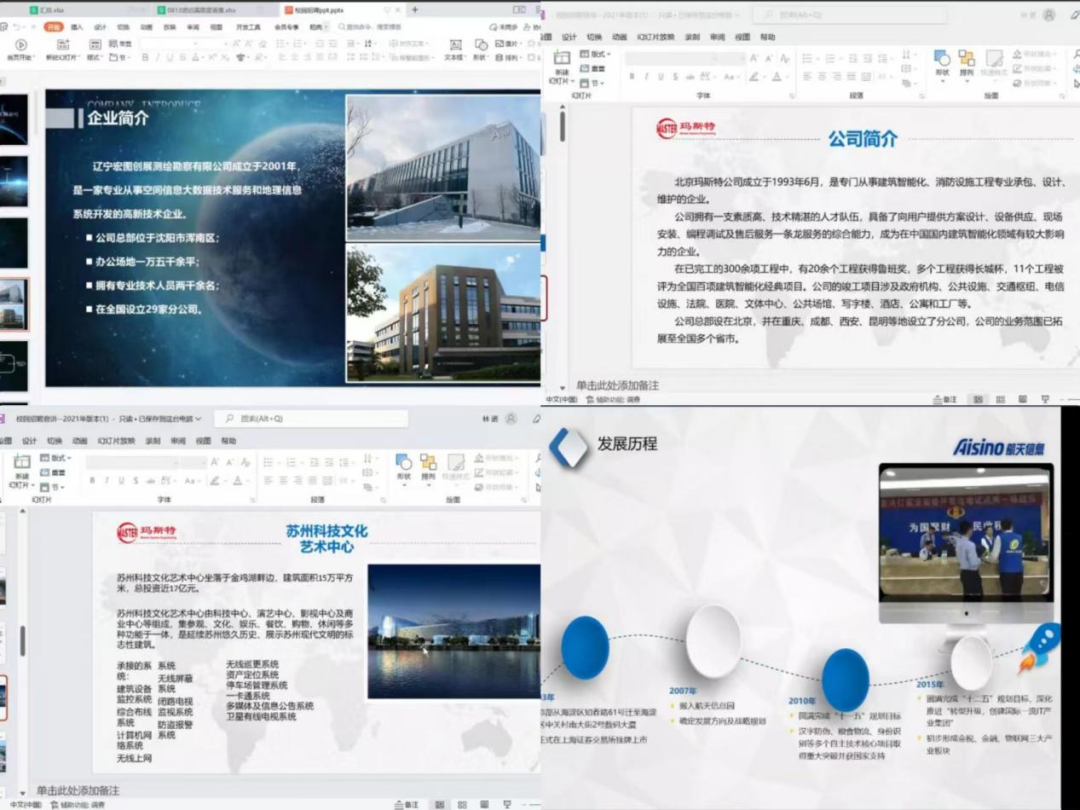Screen dimensions: 1080x810
Task: Click 文本框 text box icon in WPS toolbar
Action: coord(455,44)
